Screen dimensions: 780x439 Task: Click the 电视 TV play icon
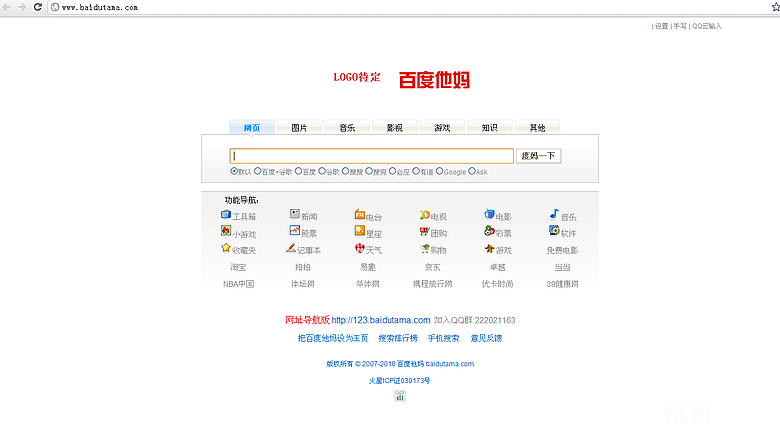tap(424, 215)
